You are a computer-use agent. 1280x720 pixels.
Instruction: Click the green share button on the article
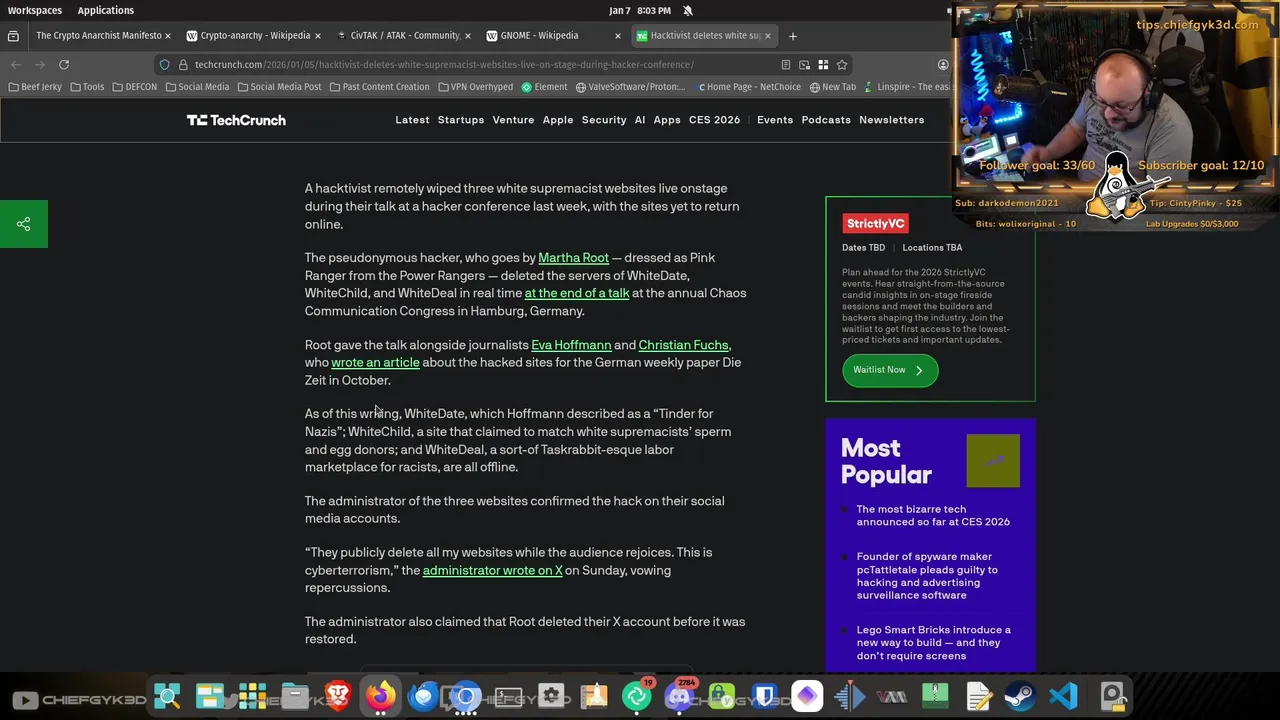tap(24, 224)
